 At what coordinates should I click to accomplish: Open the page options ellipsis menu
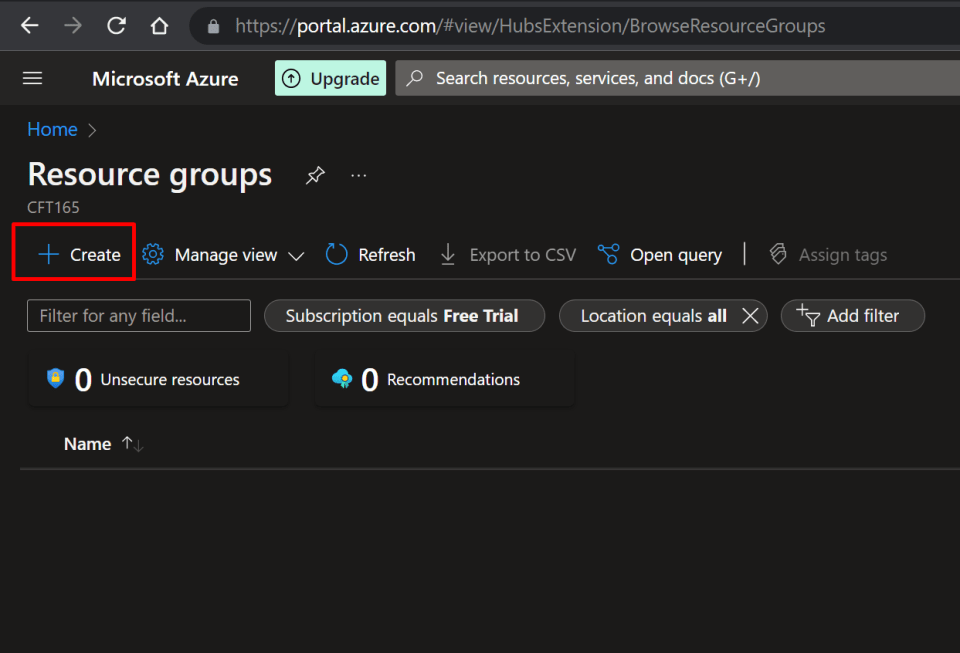pos(358,175)
